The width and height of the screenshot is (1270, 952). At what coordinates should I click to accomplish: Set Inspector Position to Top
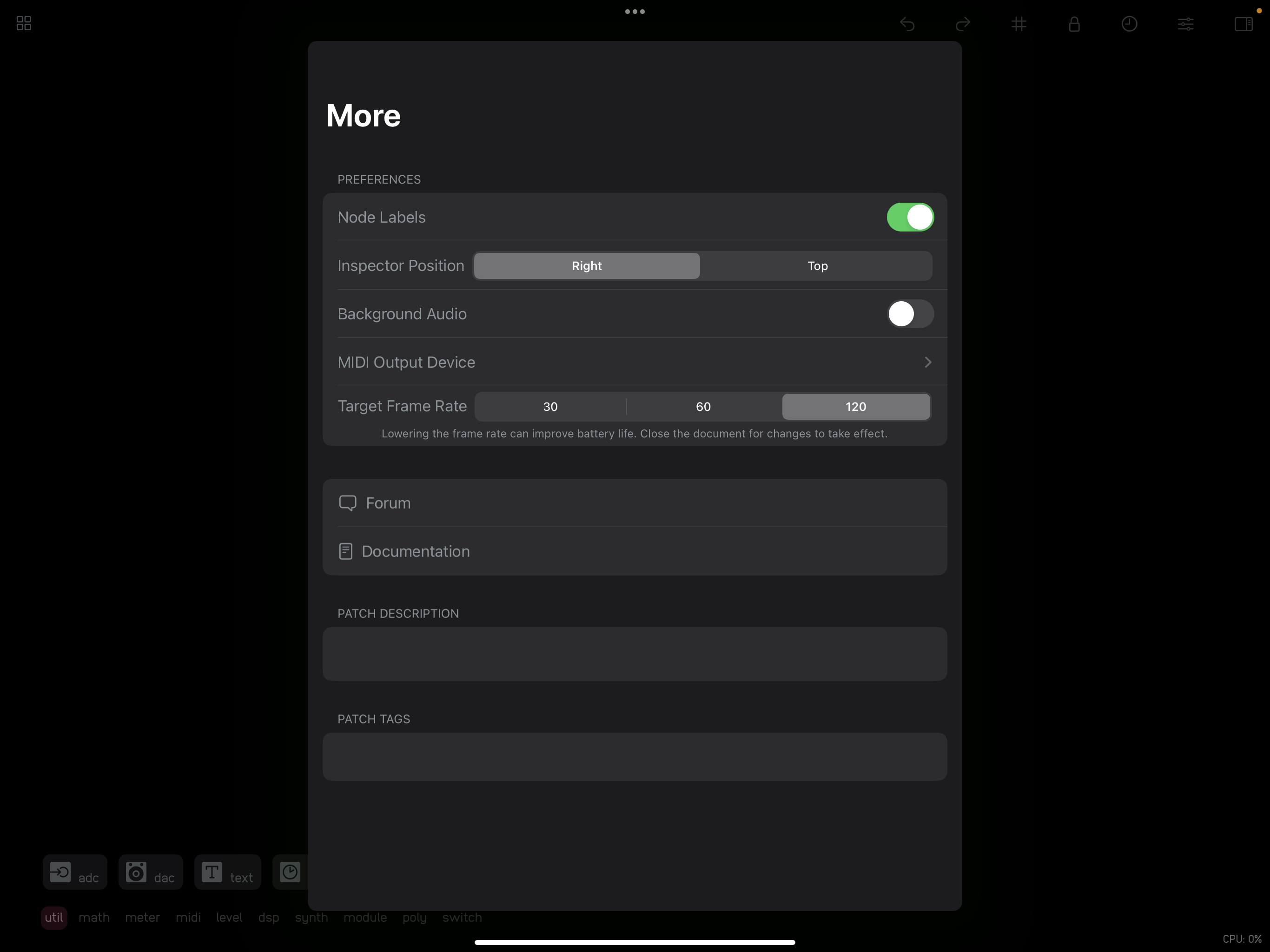pos(817,266)
